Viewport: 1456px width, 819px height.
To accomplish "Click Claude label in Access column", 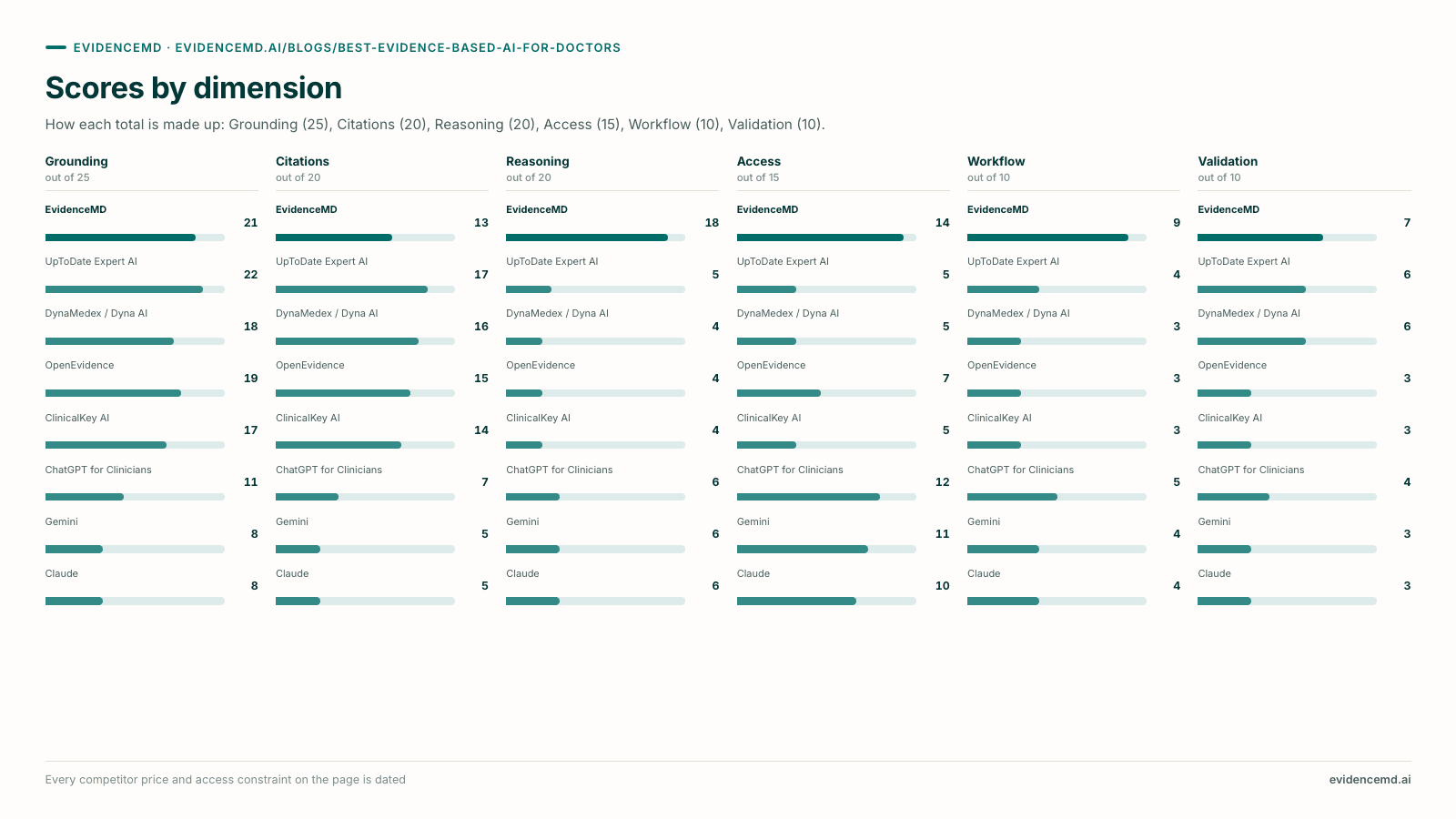I will [753, 574].
